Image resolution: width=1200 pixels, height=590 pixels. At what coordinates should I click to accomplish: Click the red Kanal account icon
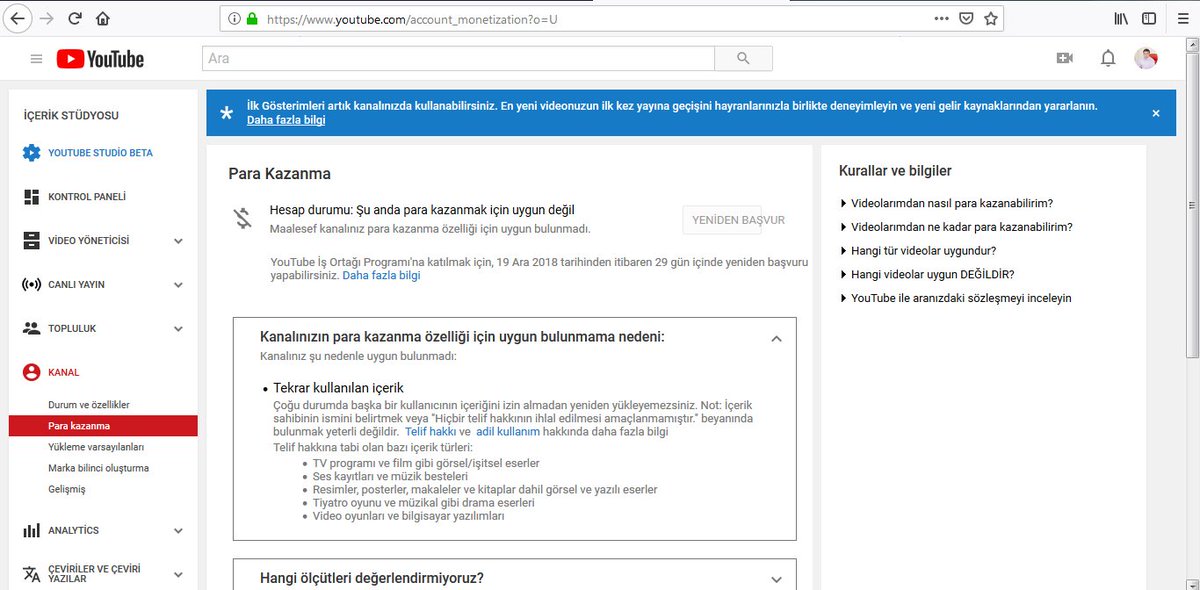click(31, 372)
